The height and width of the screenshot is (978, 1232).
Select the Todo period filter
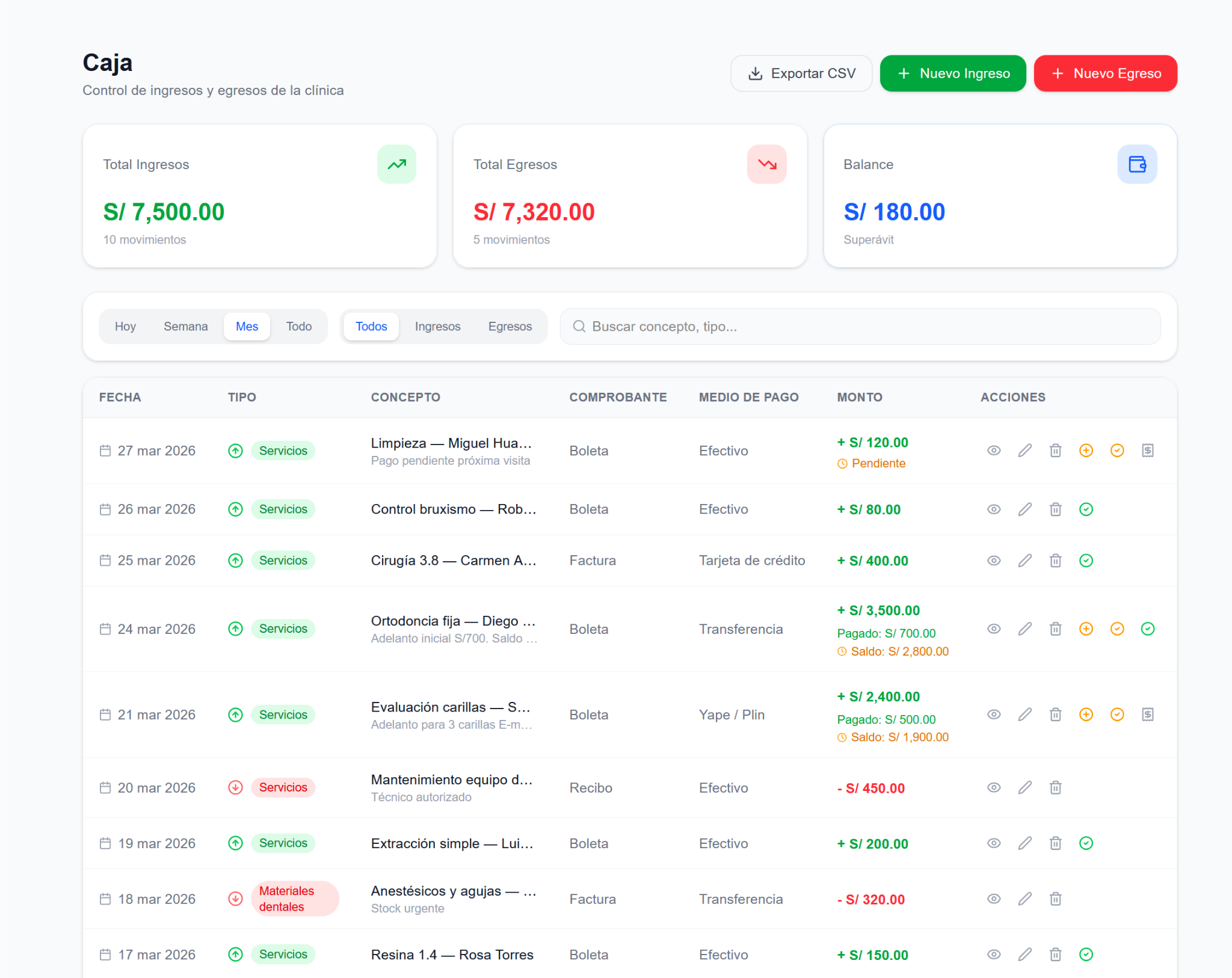tap(298, 327)
